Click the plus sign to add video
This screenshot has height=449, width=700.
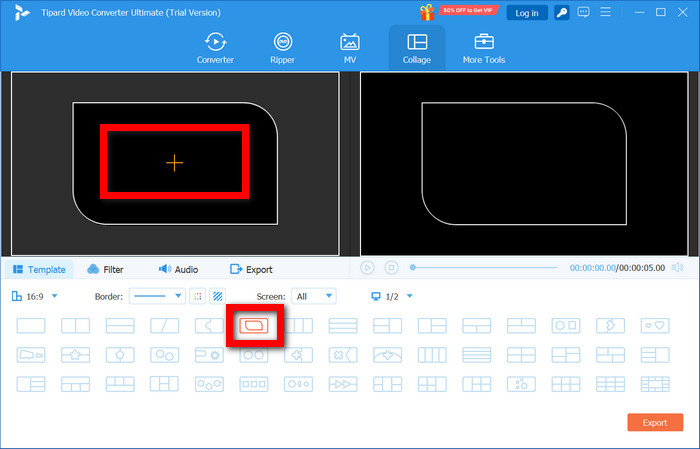175,162
